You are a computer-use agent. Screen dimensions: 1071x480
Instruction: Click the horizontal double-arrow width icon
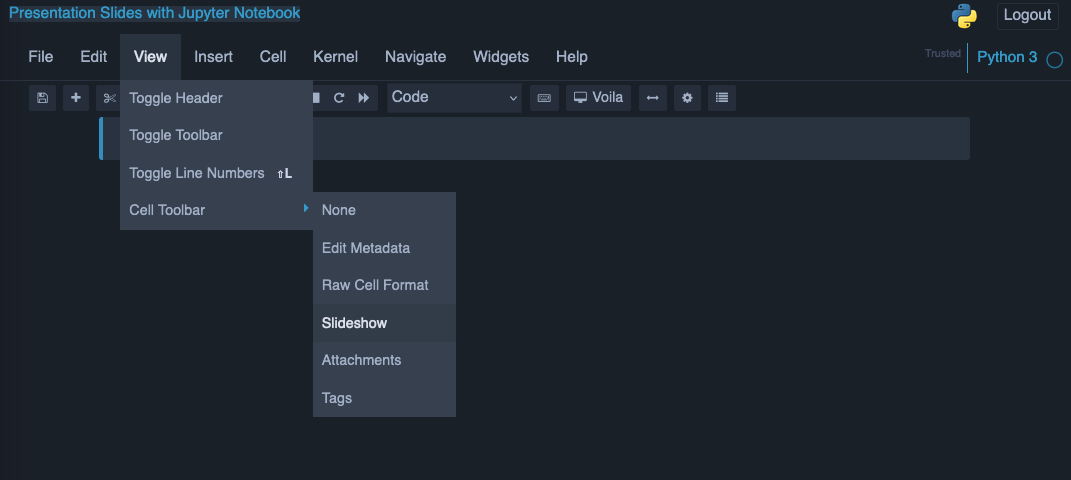click(x=653, y=98)
